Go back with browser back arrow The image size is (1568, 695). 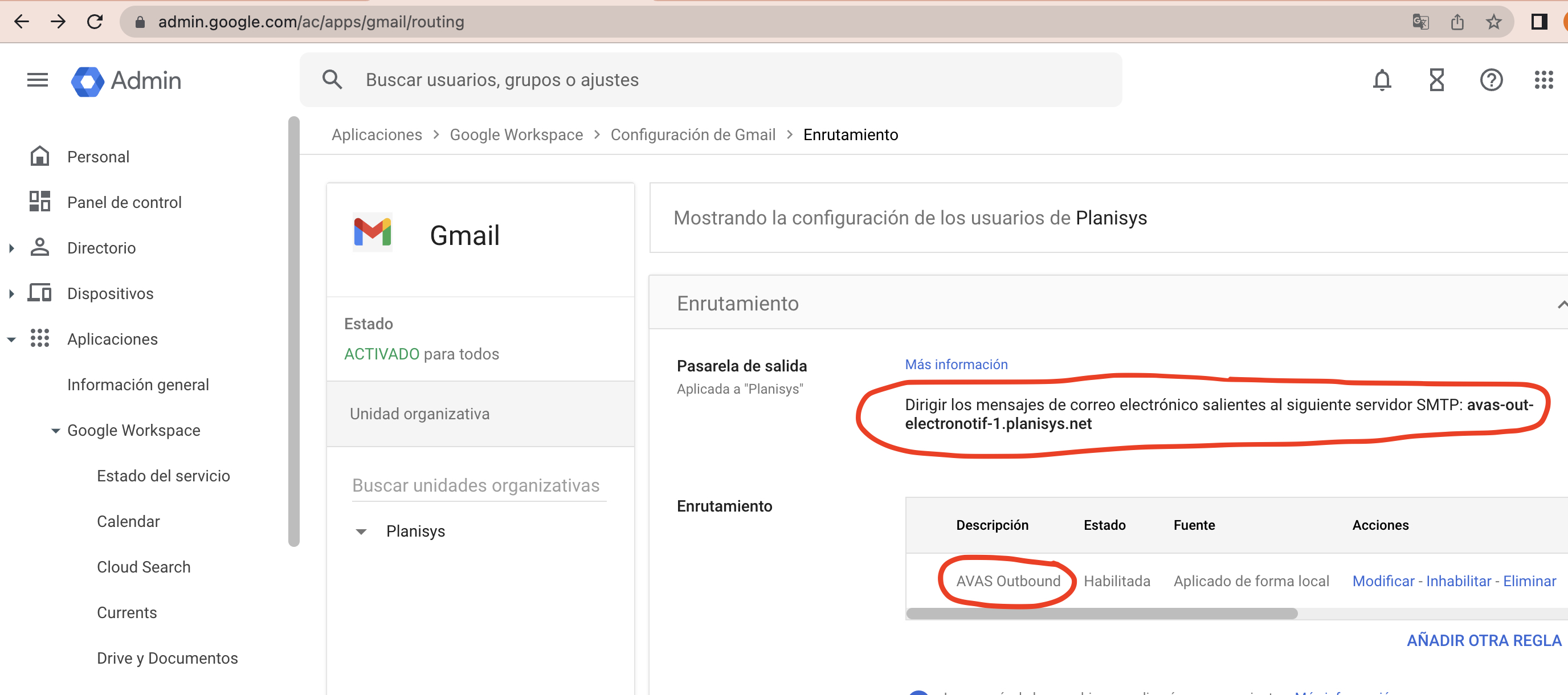(x=21, y=22)
